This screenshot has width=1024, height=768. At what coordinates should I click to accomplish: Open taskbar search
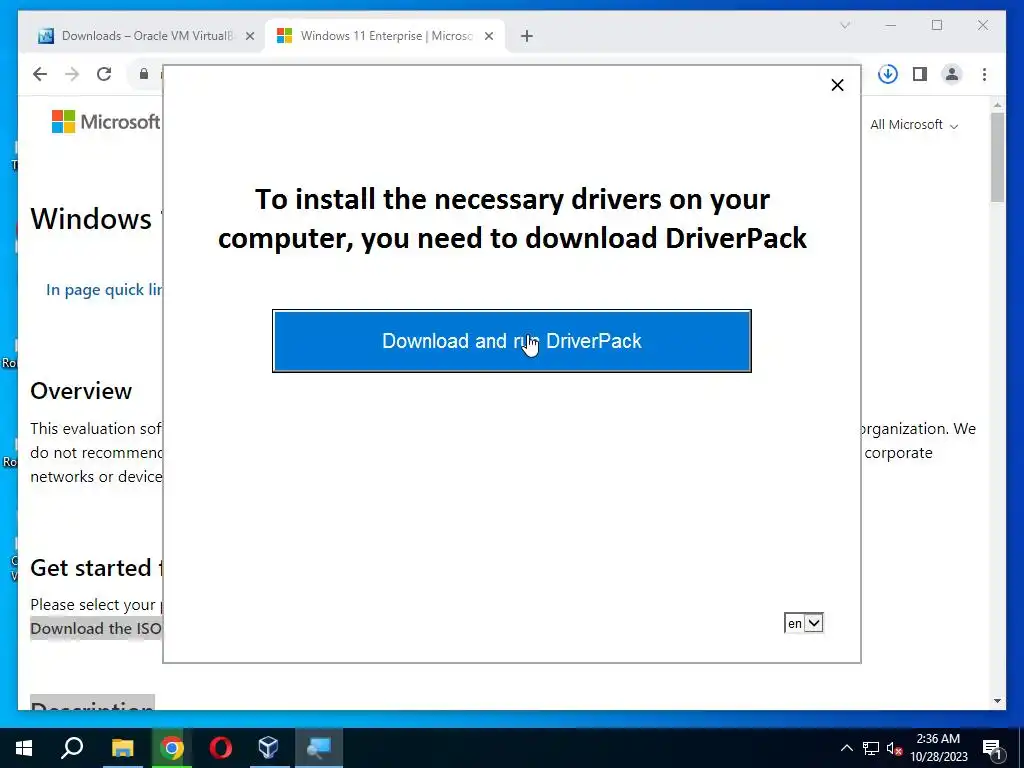(72, 748)
